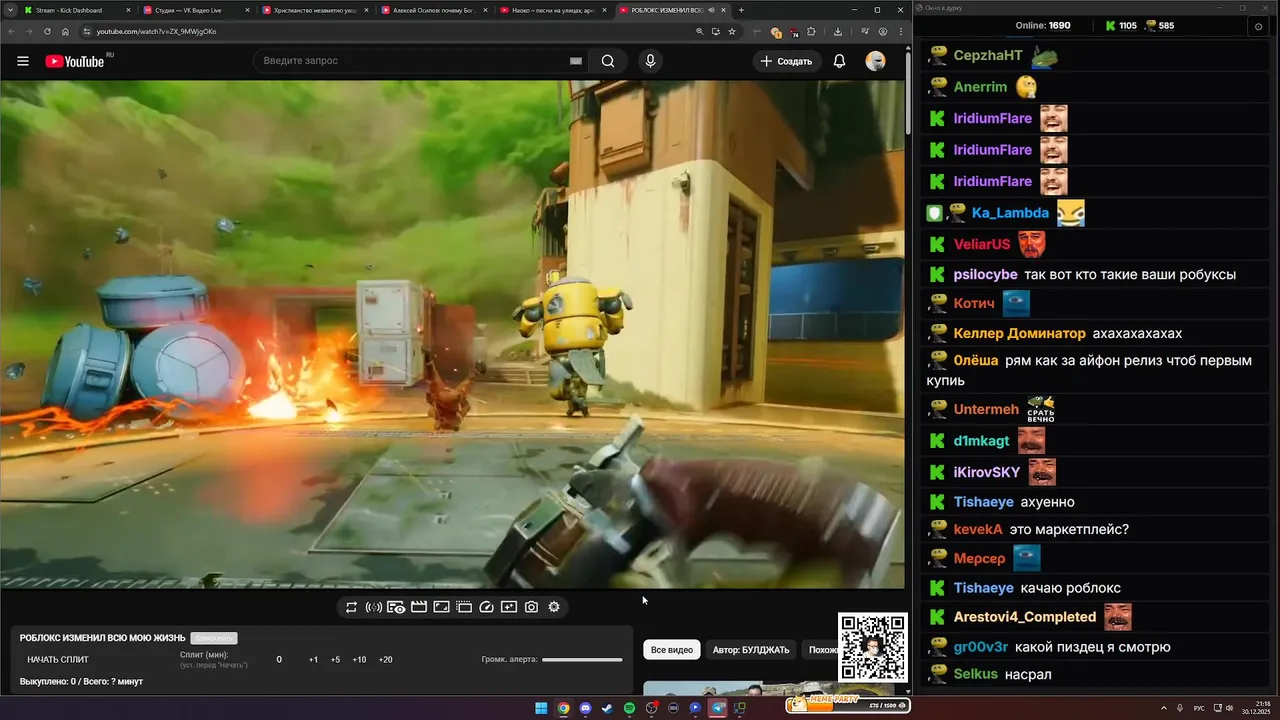Click НАЧАТЬ СПЛИТ button
Image resolution: width=1280 pixels, height=720 pixels.
pyautogui.click(x=58, y=660)
